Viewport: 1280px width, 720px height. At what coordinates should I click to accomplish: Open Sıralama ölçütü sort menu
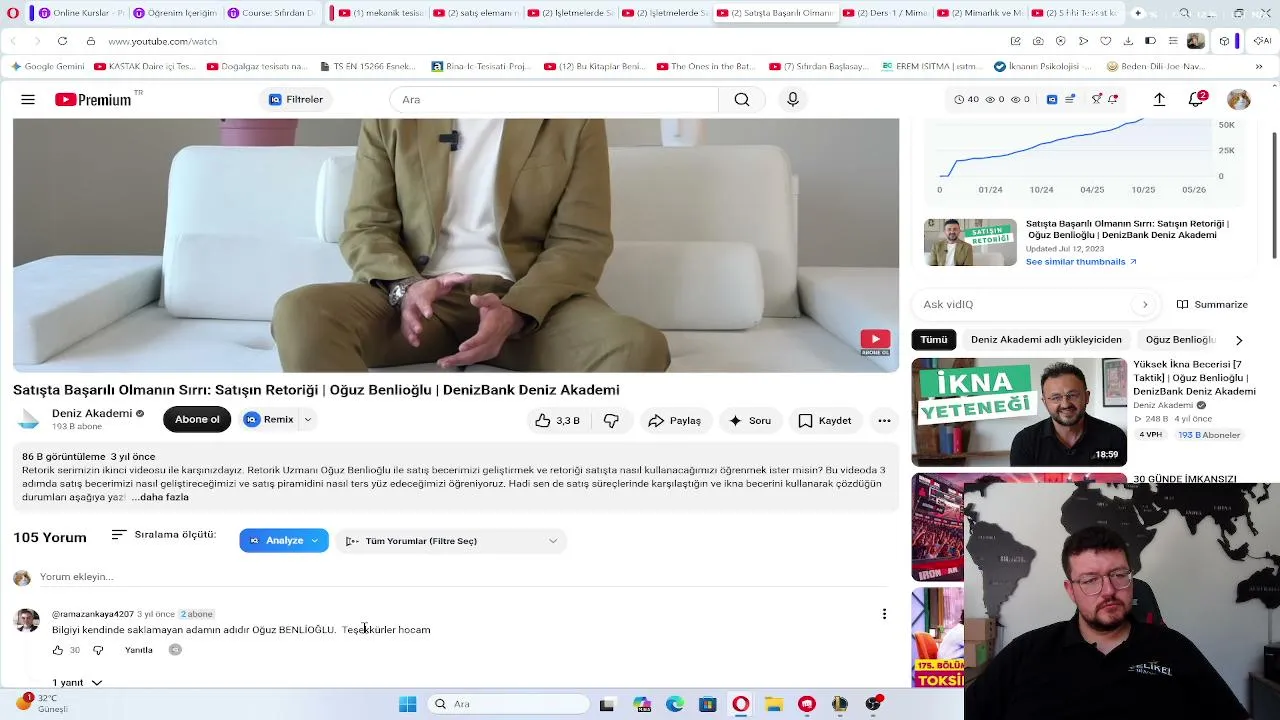point(164,535)
